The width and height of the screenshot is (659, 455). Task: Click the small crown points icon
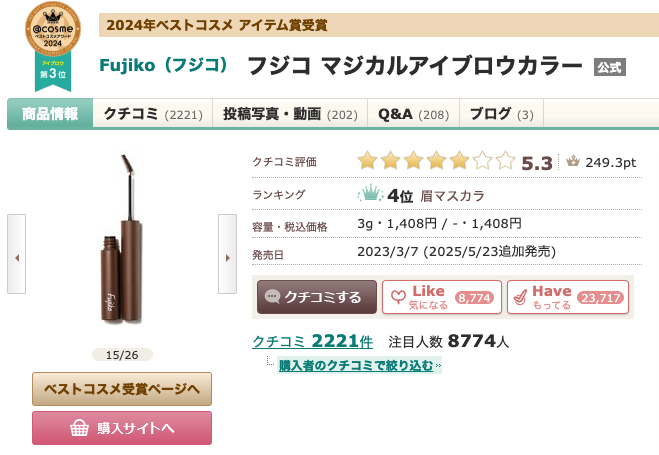pyautogui.click(x=573, y=161)
